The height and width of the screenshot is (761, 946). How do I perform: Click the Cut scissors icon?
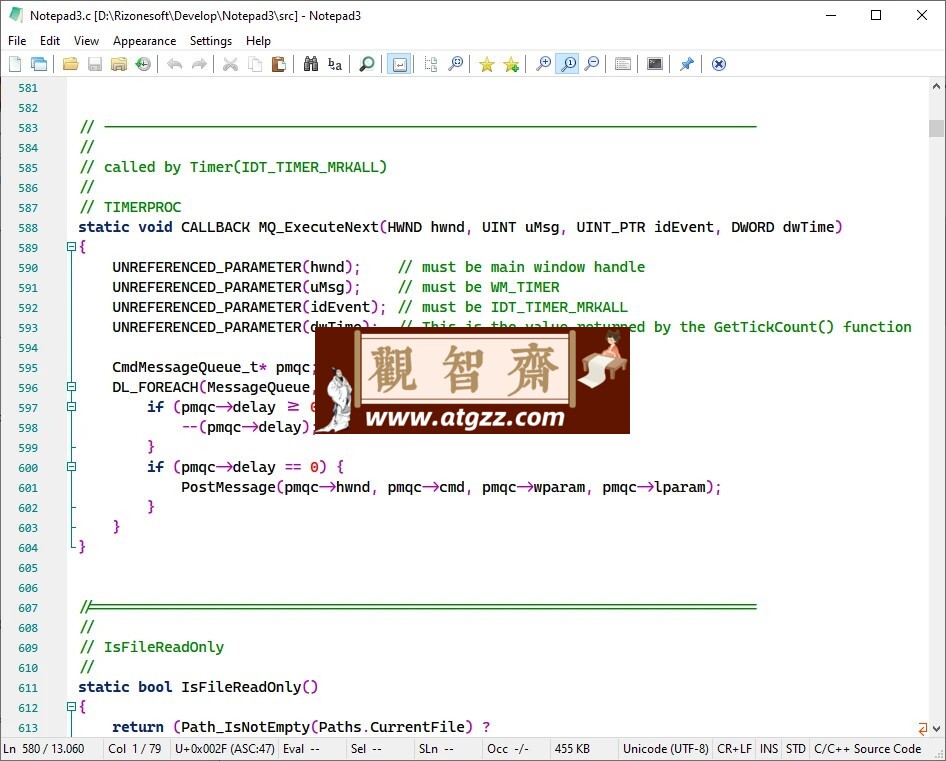coord(230,64)
